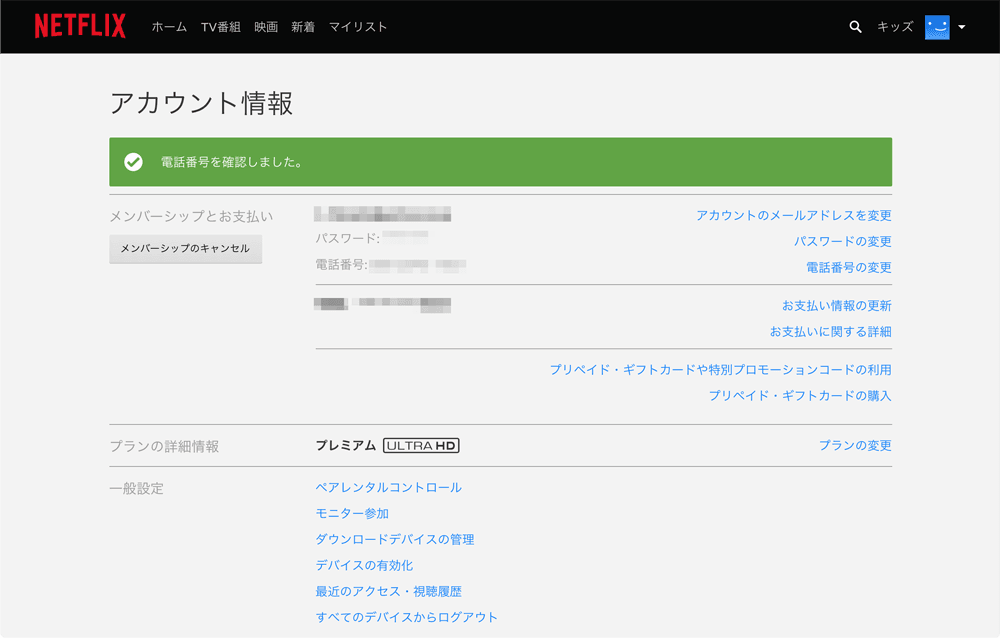
Task: Click the プレミアム plan name
Action: coord(346,445)
